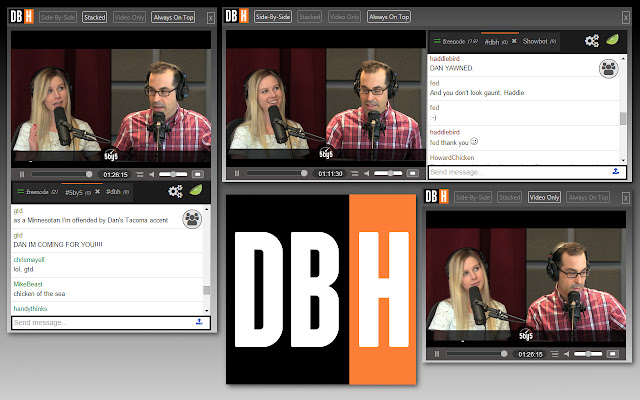Click DBH logo in Video Only window header
Image resolution: width=640 pixels, height=400 pixels.
click(437, 196)
